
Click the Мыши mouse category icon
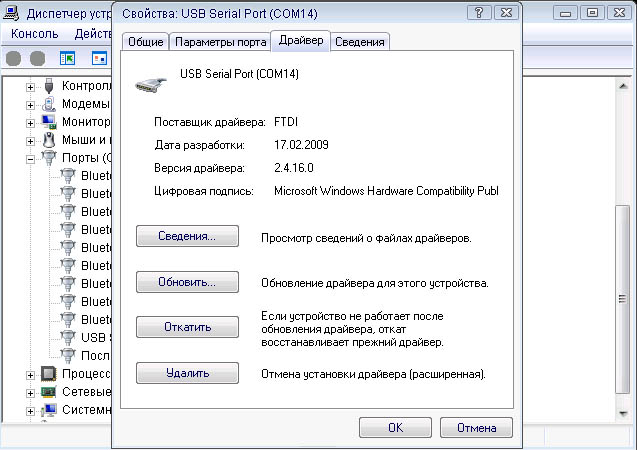pos(50,140)
